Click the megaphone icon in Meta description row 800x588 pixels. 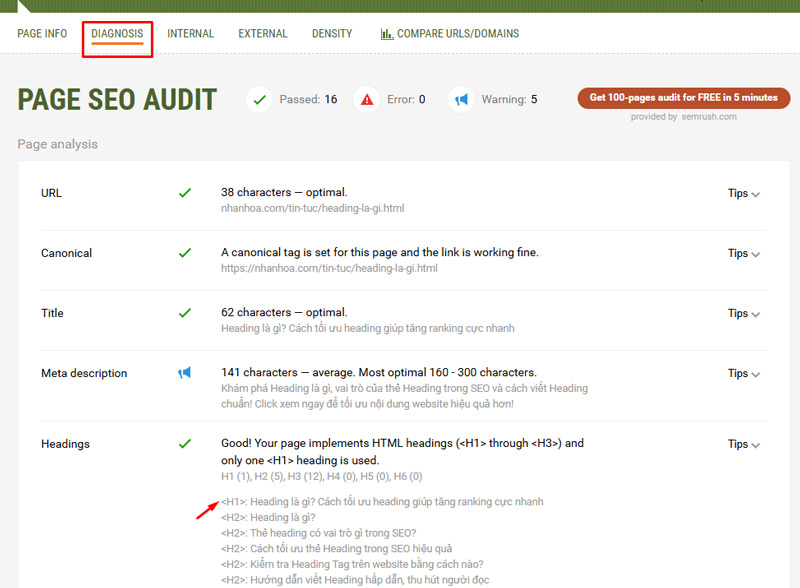[x=184, y=373]
